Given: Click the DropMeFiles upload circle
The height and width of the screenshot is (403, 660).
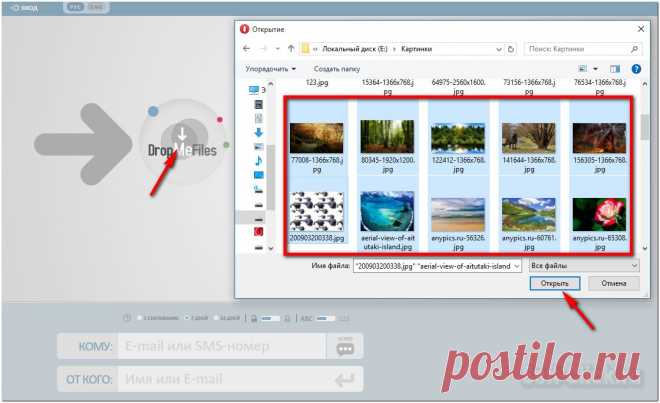Looking at the screenshot, I should coord(182,141).
